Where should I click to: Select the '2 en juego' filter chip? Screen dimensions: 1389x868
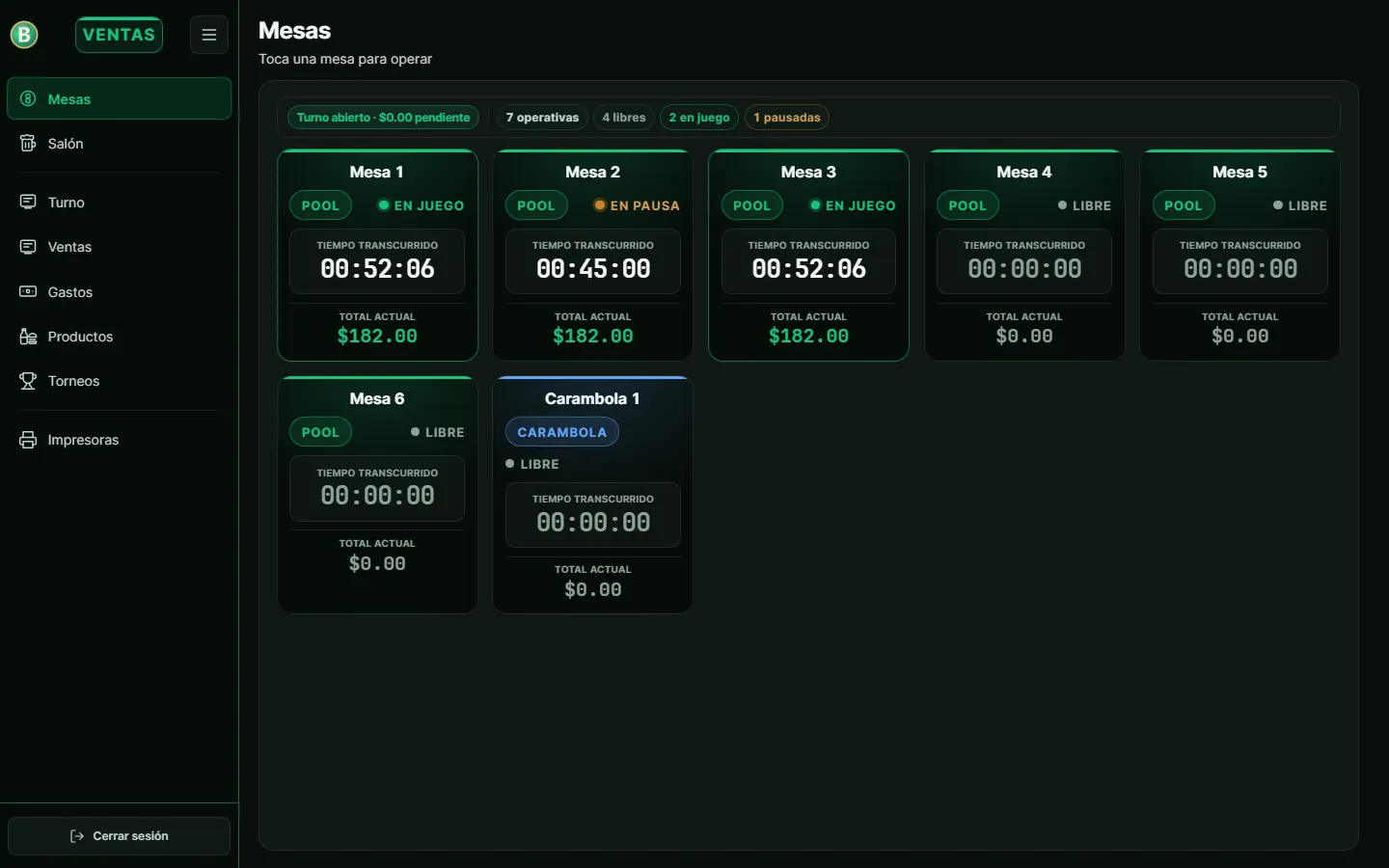pos(699,118)
